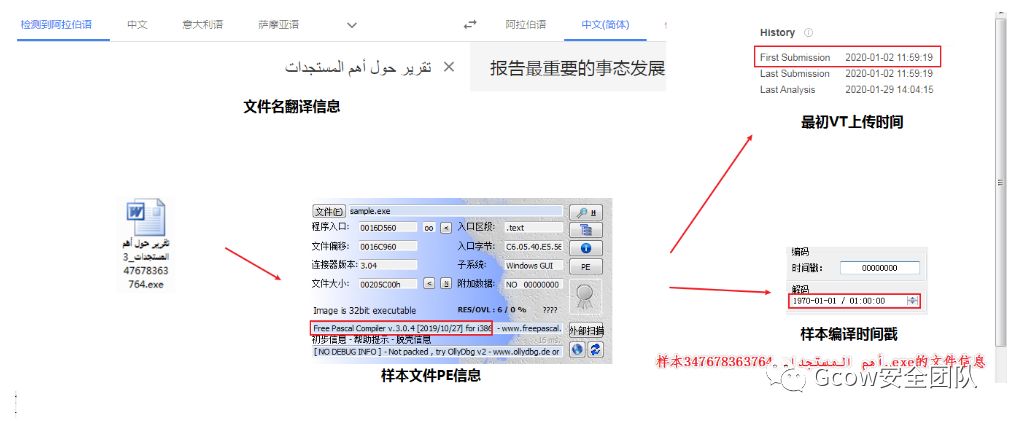Click the swap languages arrows icon
This screenshot has height=421, width=1010.
pyautogui.click(x=470, y=25)
